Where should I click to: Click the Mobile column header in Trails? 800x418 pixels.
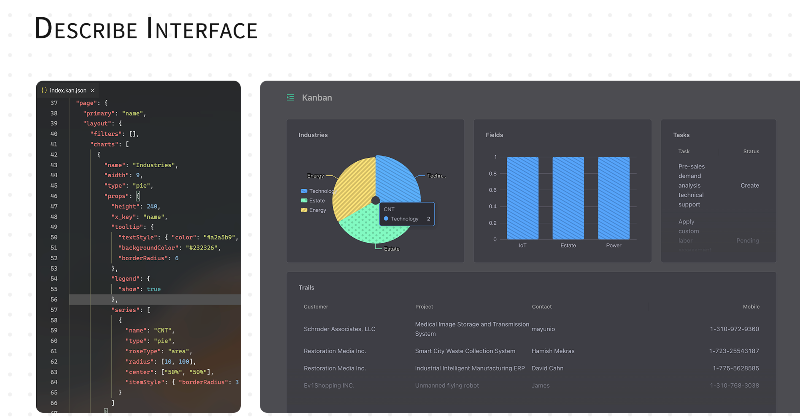(x=751, y=307)
